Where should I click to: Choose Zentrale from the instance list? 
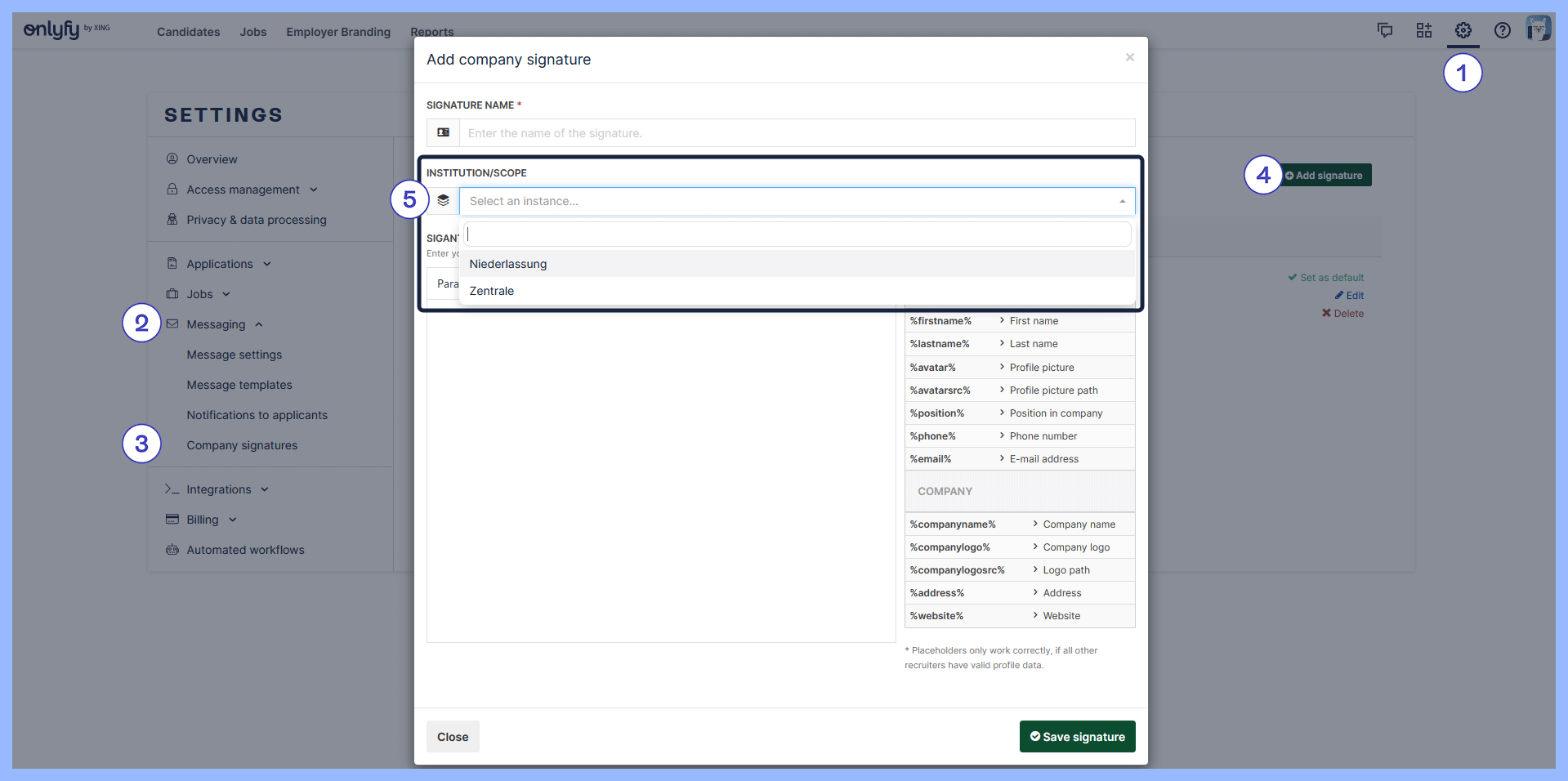coord(491,291)
